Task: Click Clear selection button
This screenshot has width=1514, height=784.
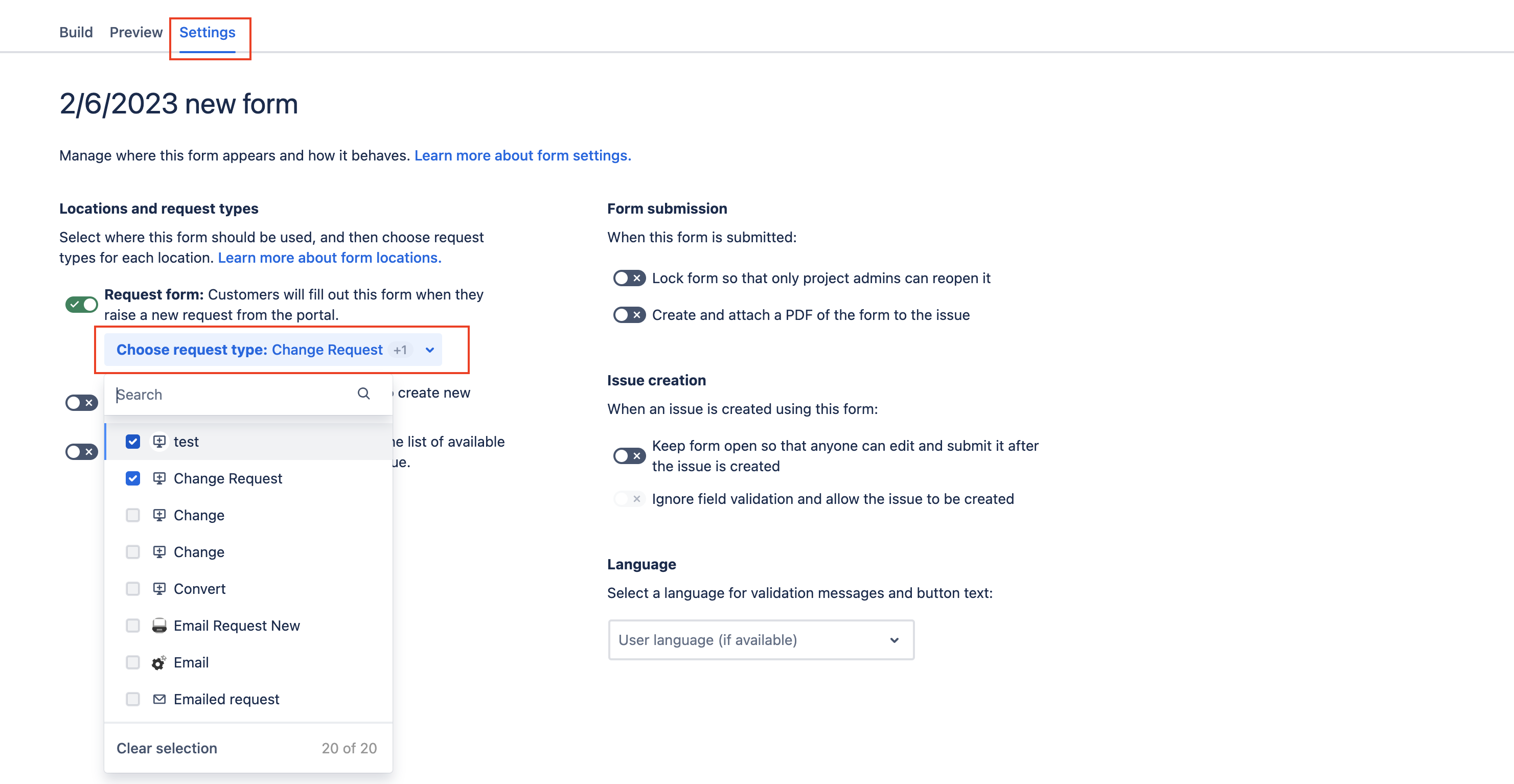Action: click(167, 748)
